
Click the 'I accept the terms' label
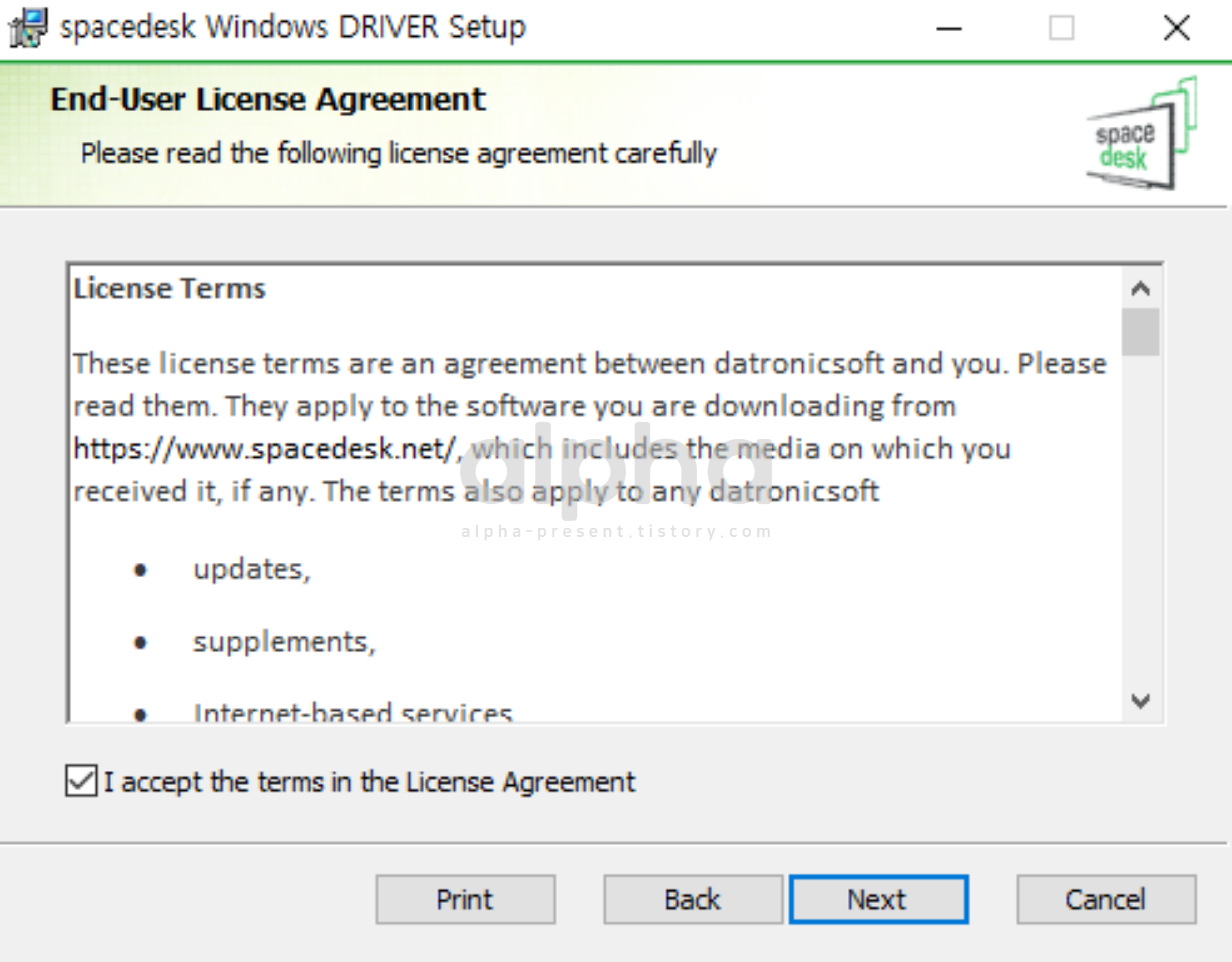point(369,782)
